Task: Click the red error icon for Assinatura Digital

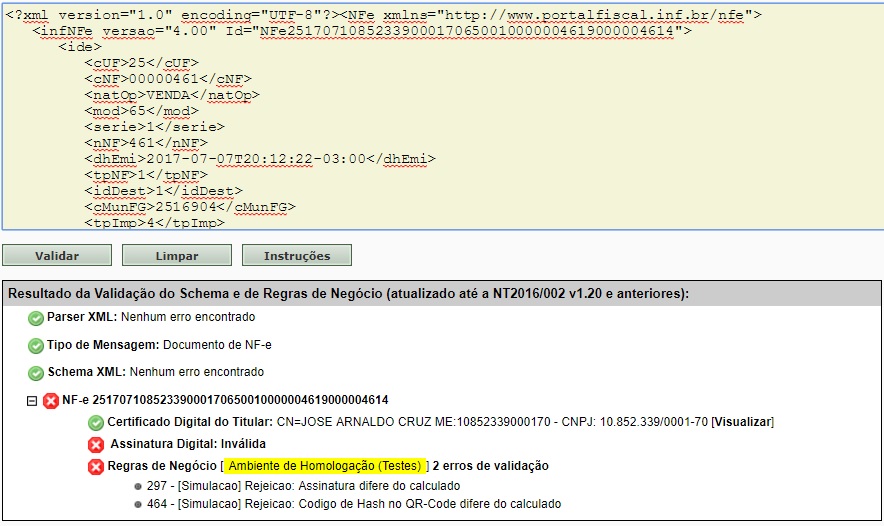Action: pos(96,444)
